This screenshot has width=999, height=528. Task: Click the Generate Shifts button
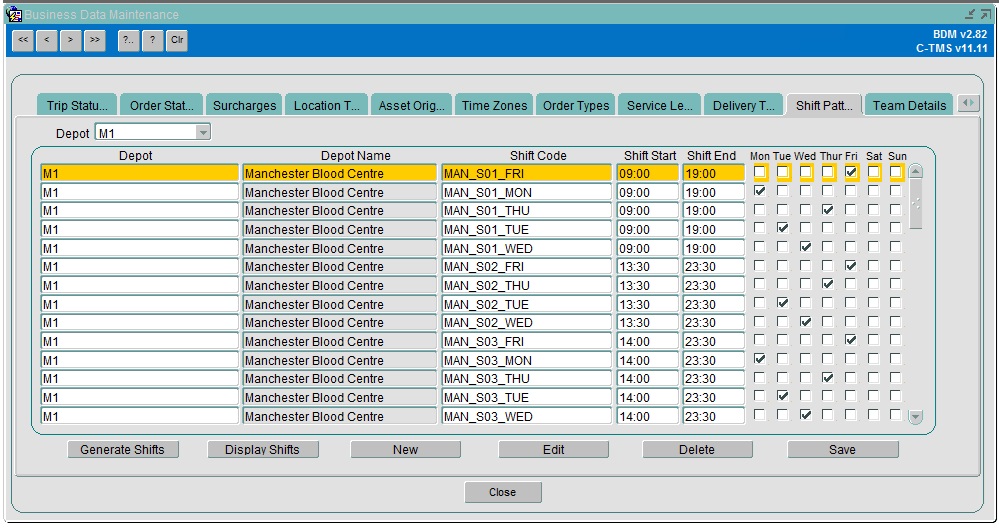[x=123, y=450]
